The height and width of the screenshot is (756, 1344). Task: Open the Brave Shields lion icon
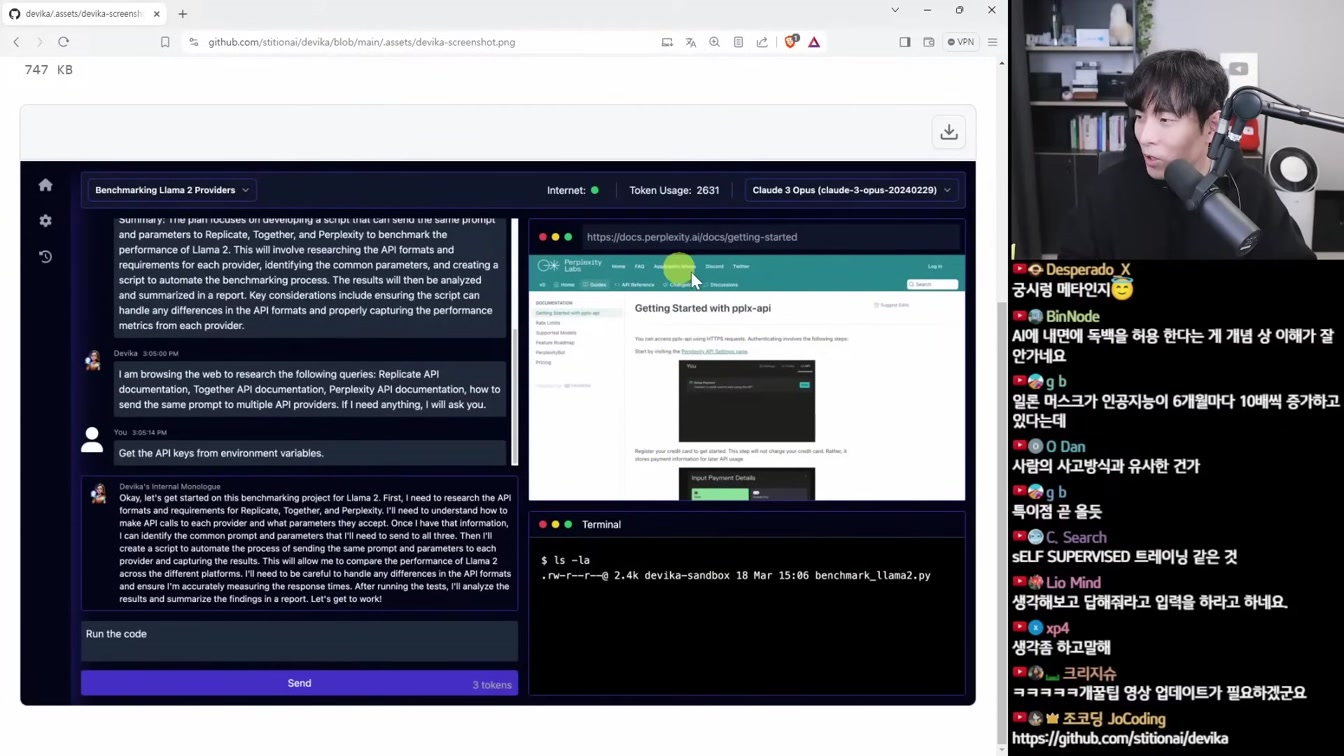791,42
